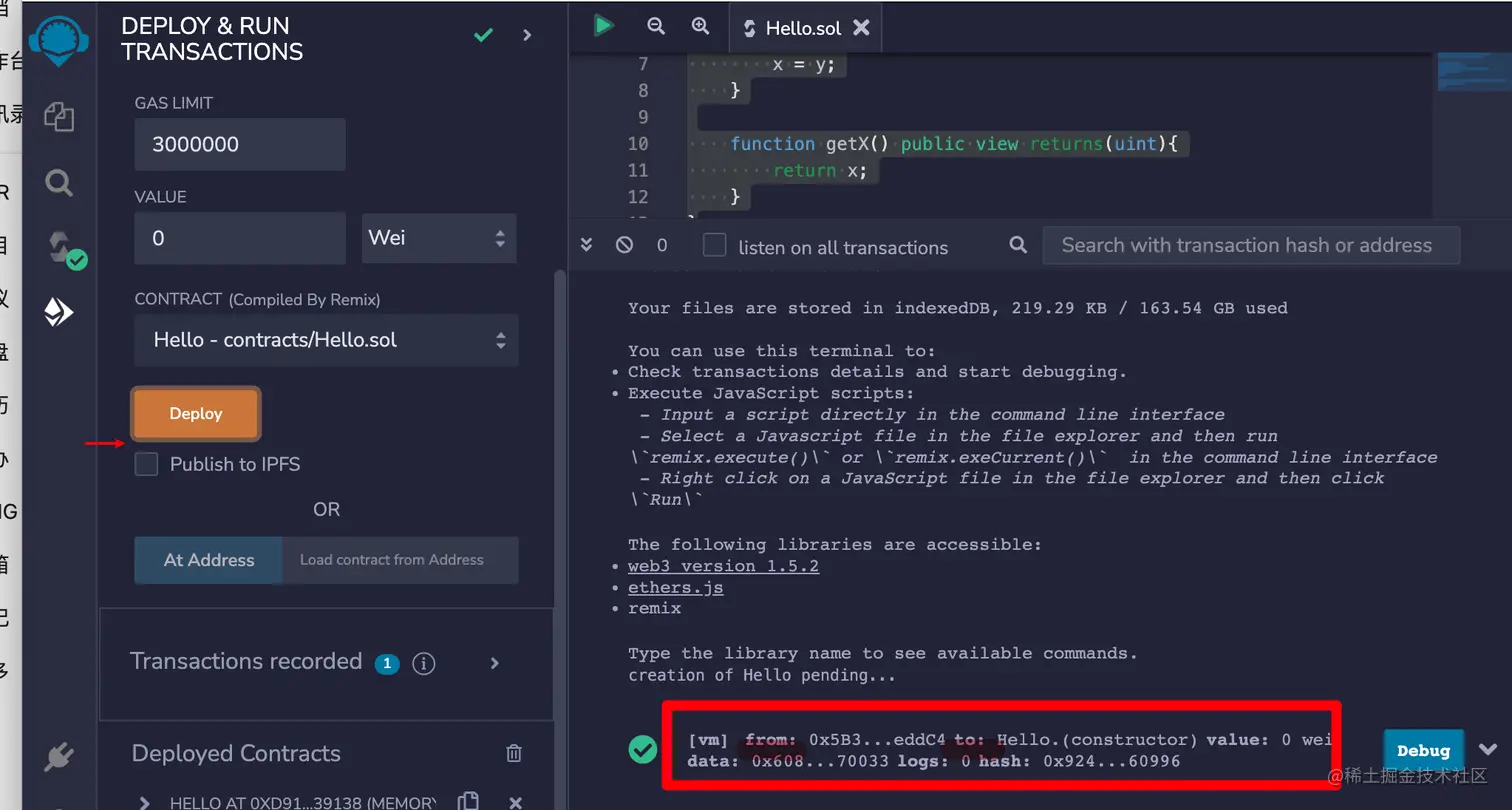The height and width of the screenshot is (810, 1512).
Task: Focus the Gas Limit field showing 3000000
Action: pos(240,144)
